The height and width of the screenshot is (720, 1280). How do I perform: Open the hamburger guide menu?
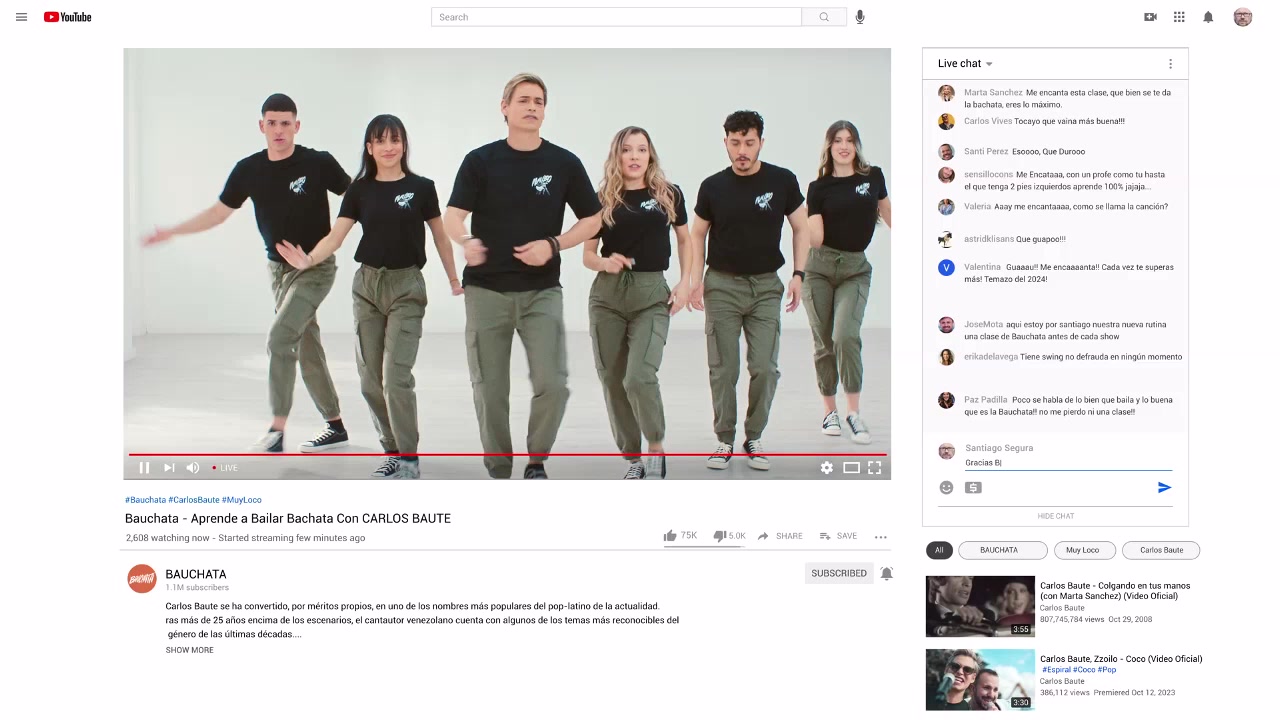click(21, 17)
